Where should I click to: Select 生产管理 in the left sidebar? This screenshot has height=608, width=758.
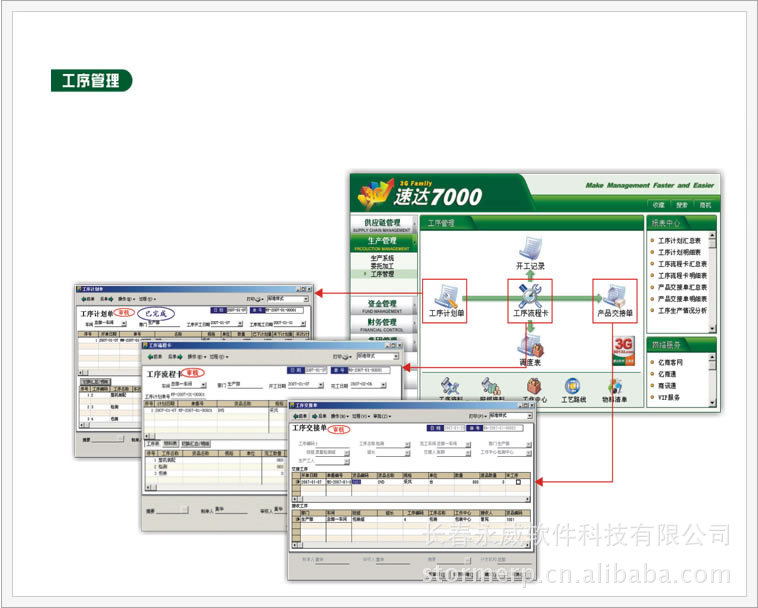click(382, 243)
